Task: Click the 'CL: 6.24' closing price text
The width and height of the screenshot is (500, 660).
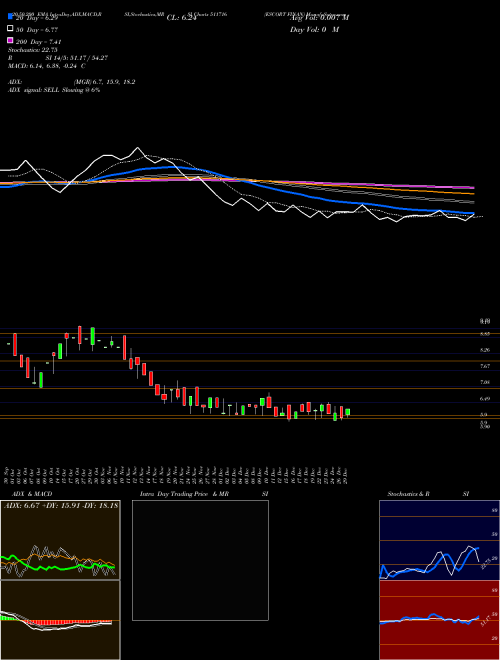Action: (x=181, y=18)
